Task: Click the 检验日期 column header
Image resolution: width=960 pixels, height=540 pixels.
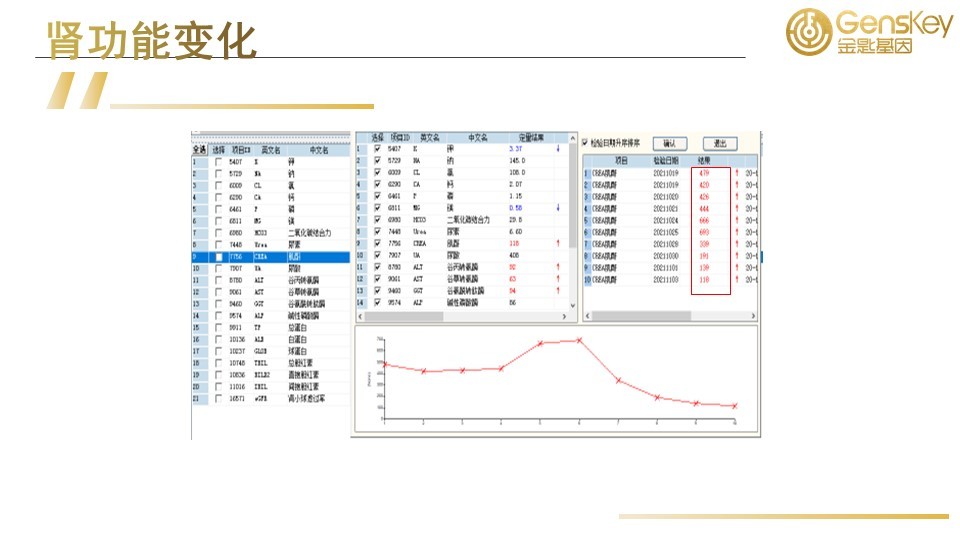Action: 666,161
